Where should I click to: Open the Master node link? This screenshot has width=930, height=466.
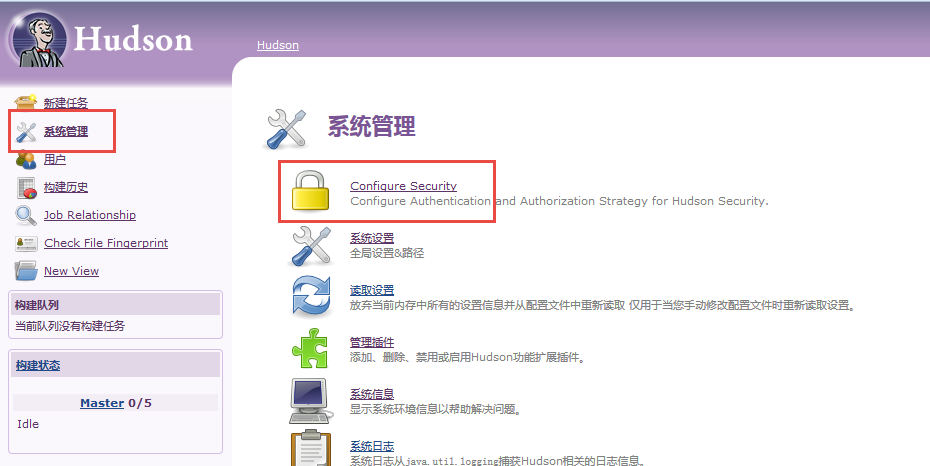[102, 403]
